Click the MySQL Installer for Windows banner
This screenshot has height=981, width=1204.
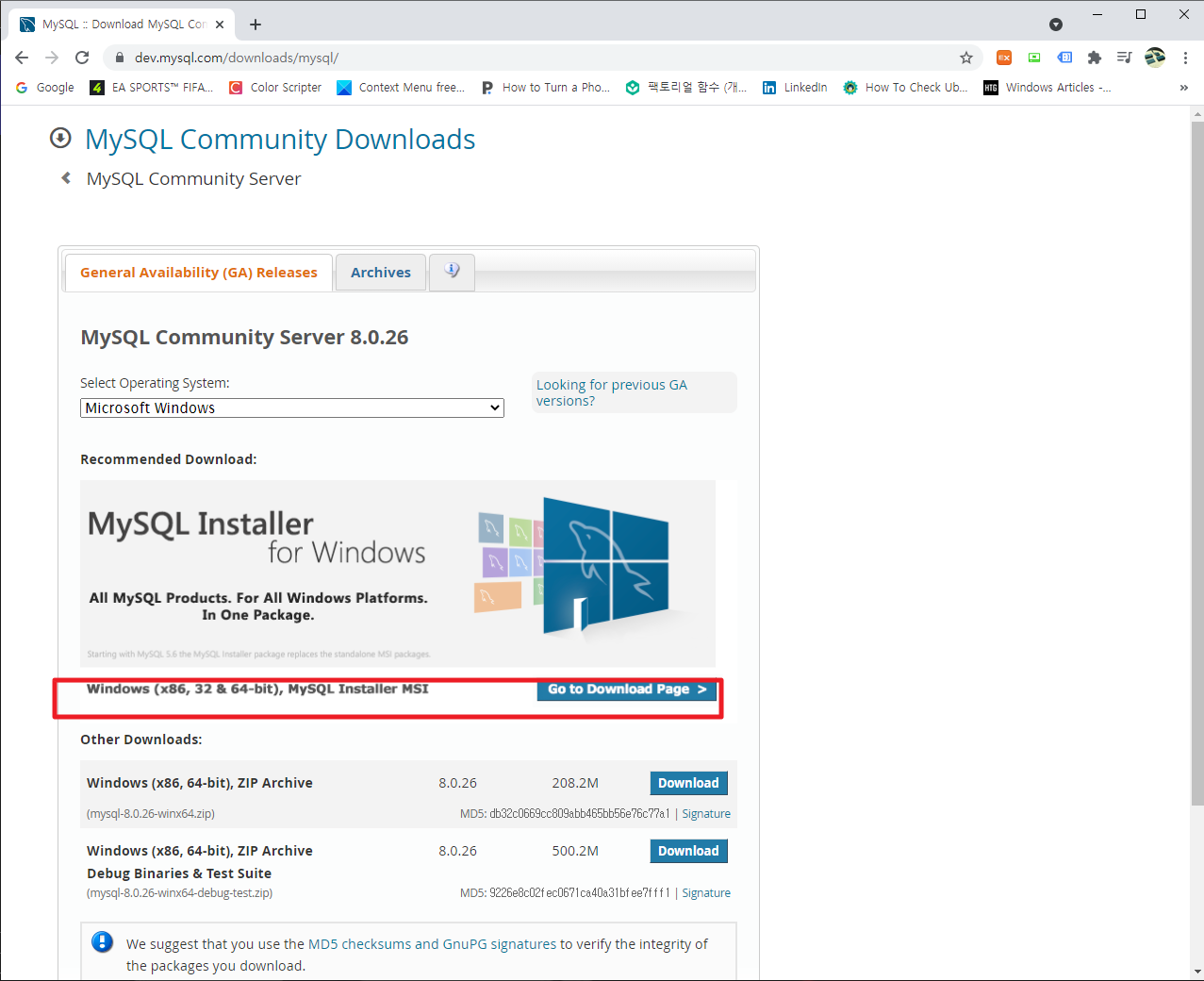[x=398, y=574]
